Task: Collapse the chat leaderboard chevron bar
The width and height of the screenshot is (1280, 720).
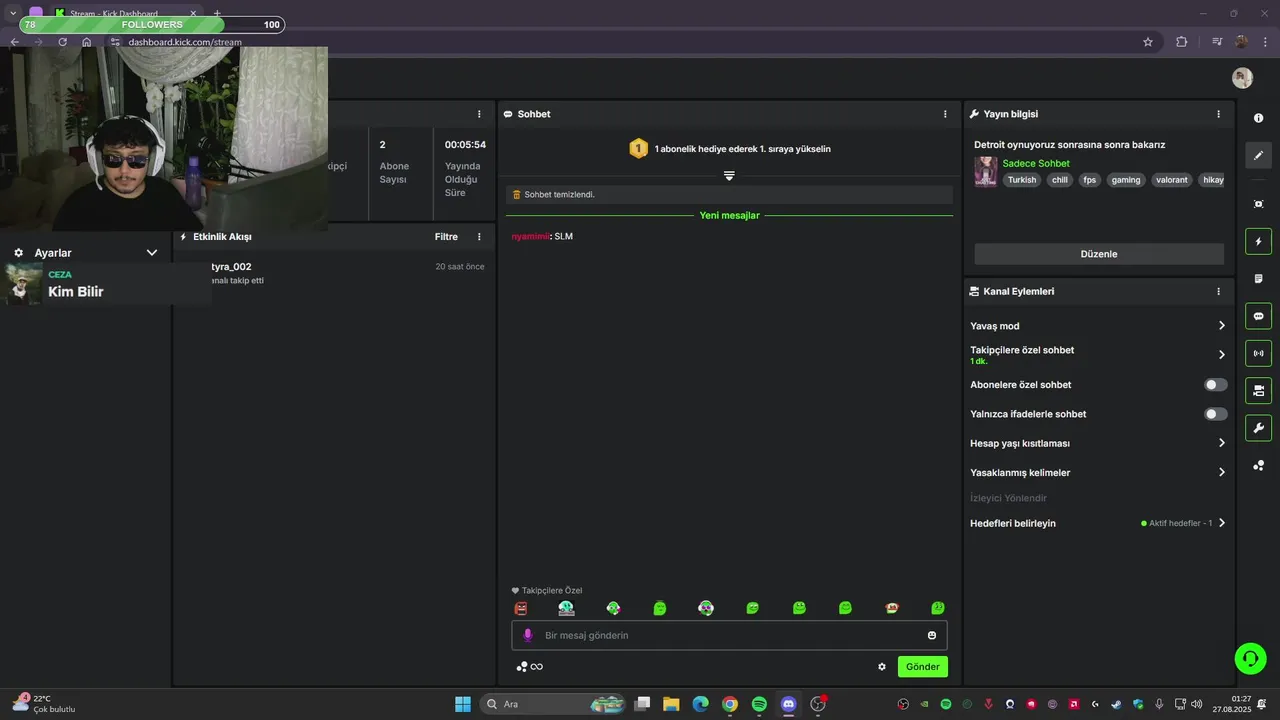Action: tap(729, 175)
